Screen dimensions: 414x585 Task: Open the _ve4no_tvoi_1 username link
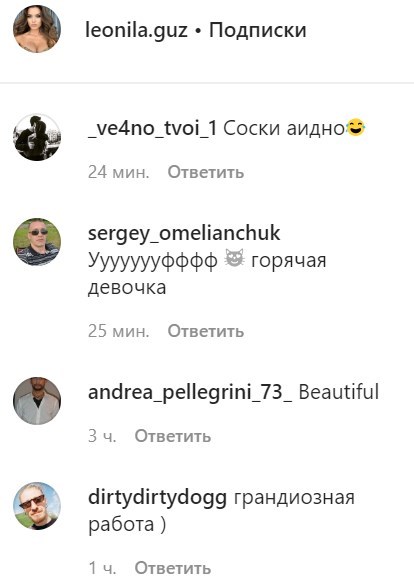tap(153, 129)
